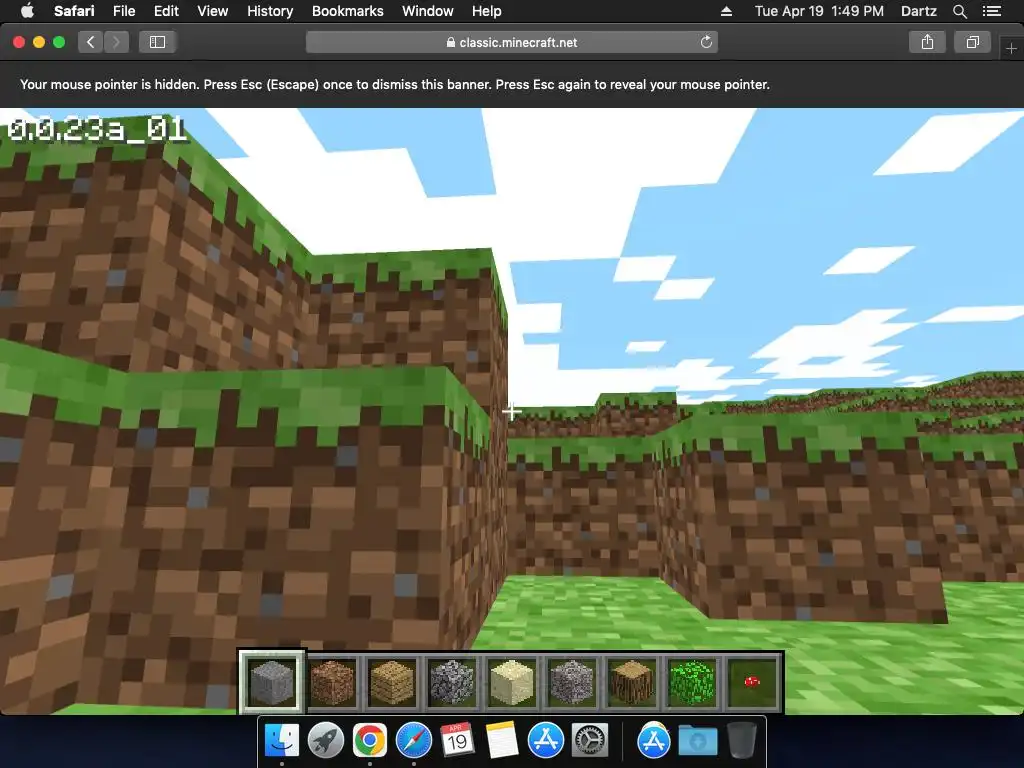Select the dirt block in hotbar
Screen dimensions: 1024x768
tap(332, 682)
